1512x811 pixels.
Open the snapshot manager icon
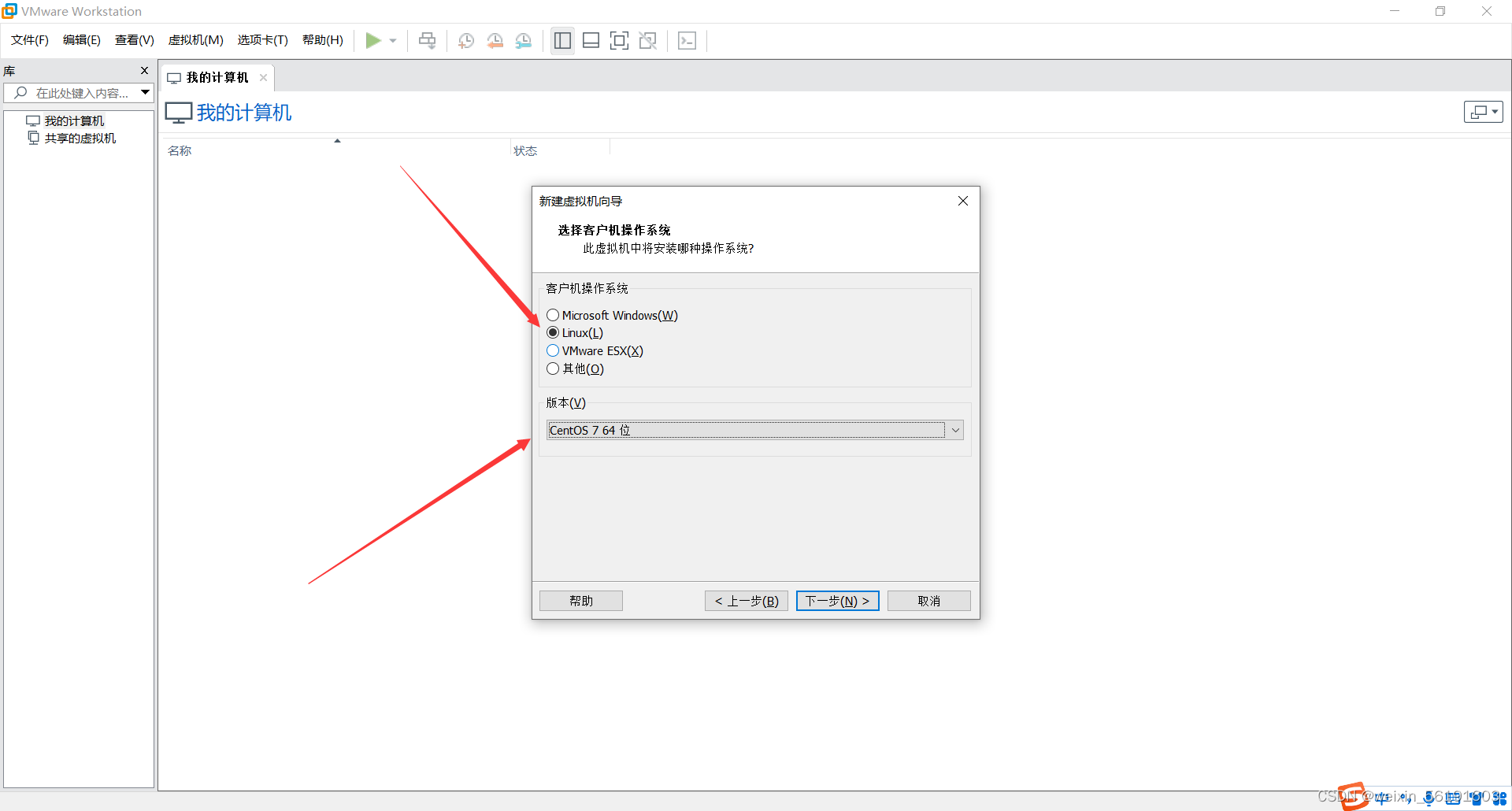[x=524, y=41]
